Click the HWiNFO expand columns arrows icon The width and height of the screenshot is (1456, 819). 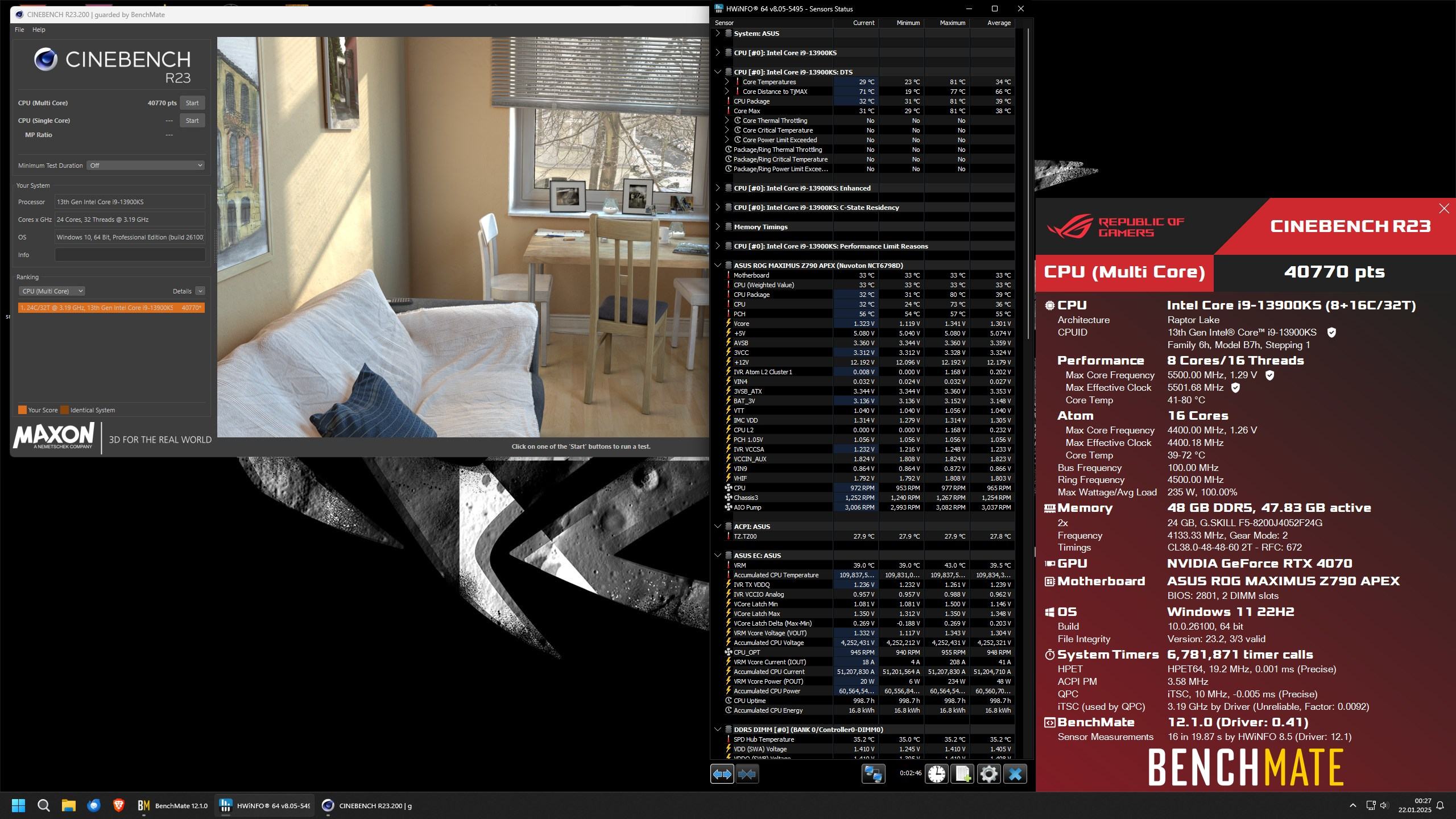pyautogui.click(x=722, y=774)
